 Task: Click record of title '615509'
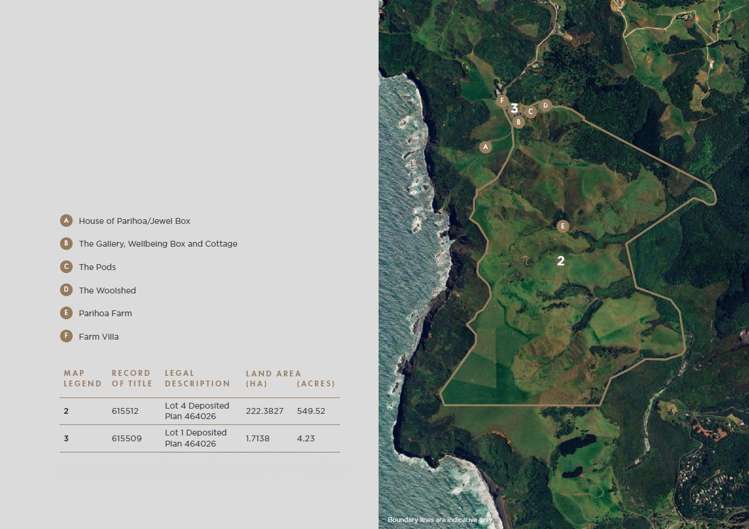point(127,438)
